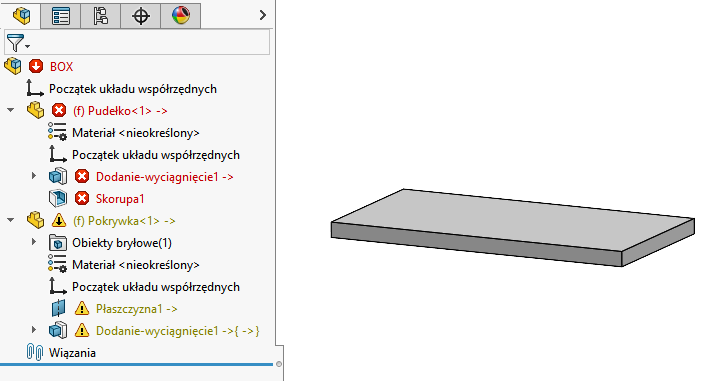Collapse the Pudełko<1> component node
The image size is (723, 381).
click(x=11, y=110)
